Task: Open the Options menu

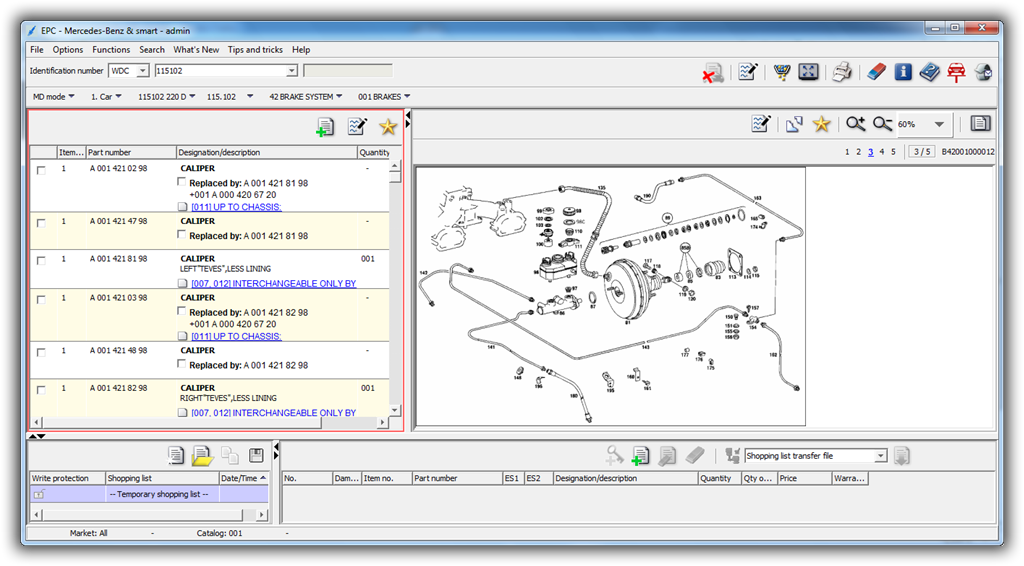Action: (x=68, y=50)
